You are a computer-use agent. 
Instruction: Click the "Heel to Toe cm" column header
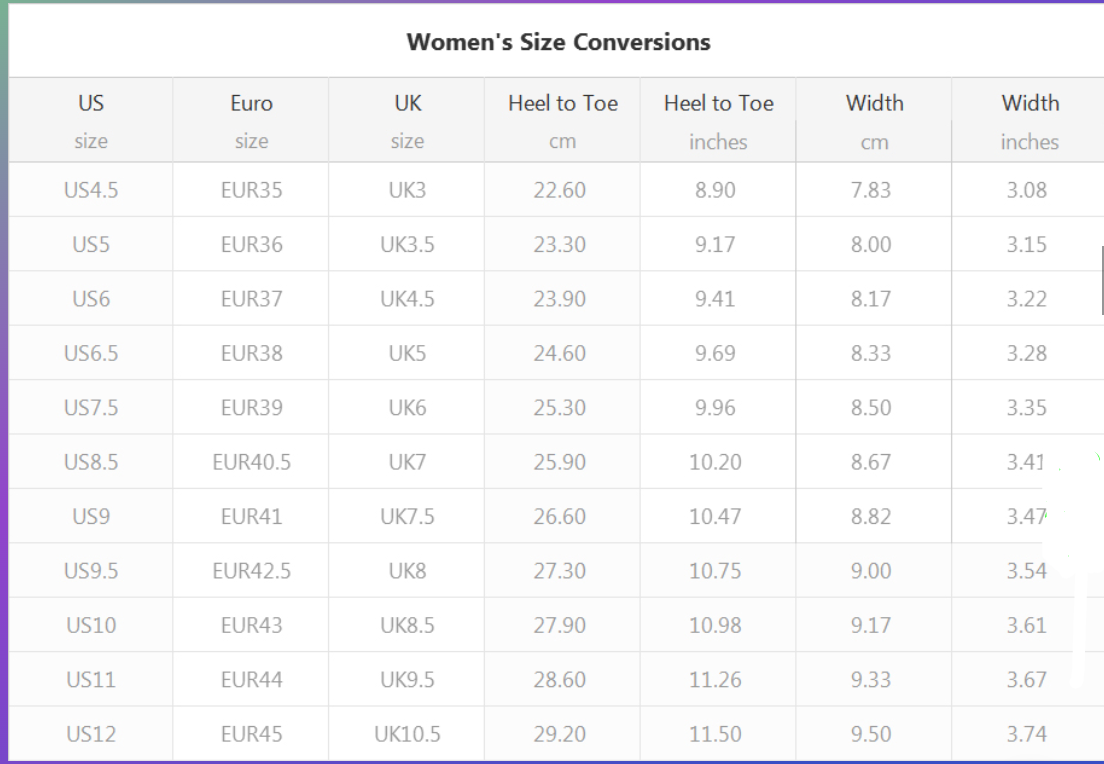563,120
